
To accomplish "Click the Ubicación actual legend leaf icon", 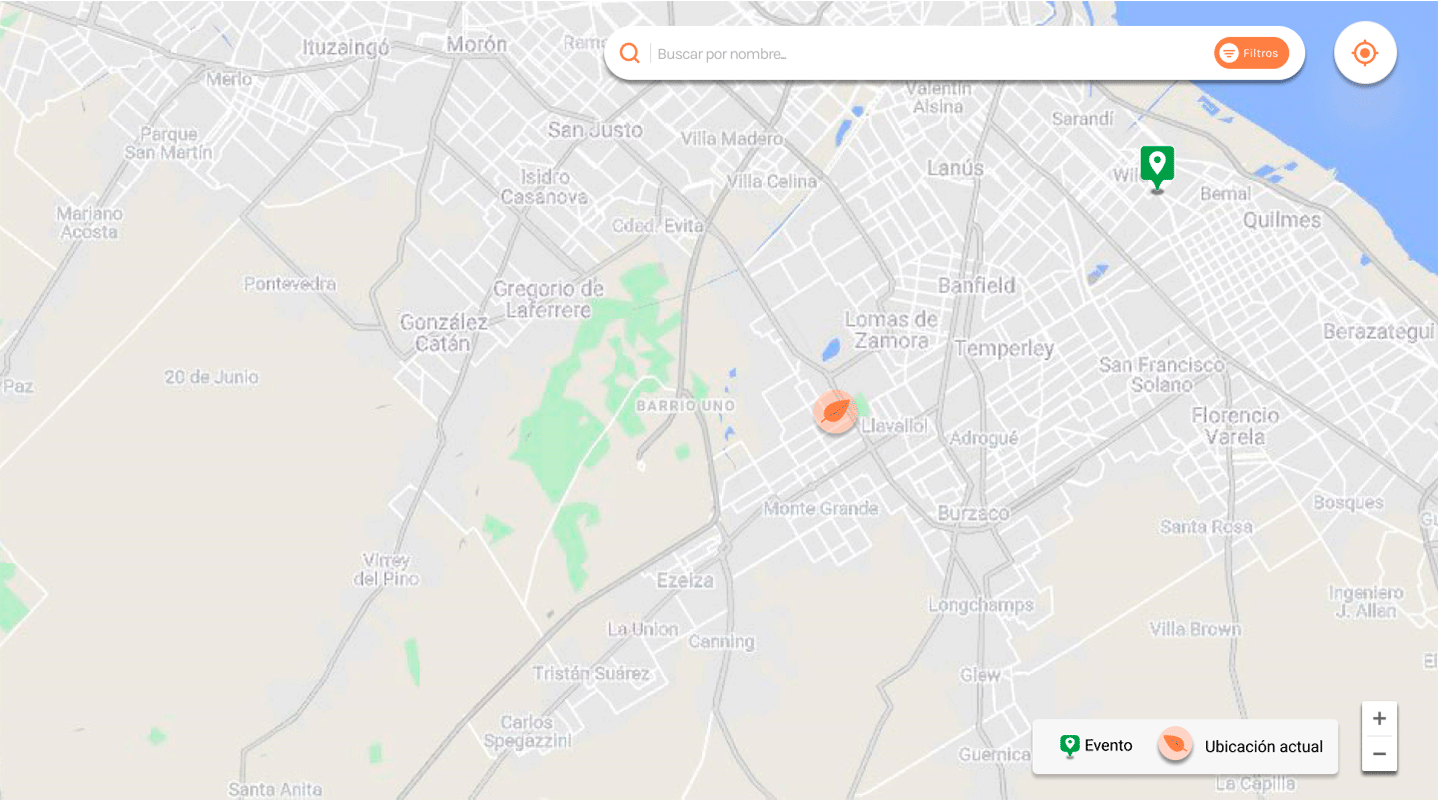I will point(1175,745).
